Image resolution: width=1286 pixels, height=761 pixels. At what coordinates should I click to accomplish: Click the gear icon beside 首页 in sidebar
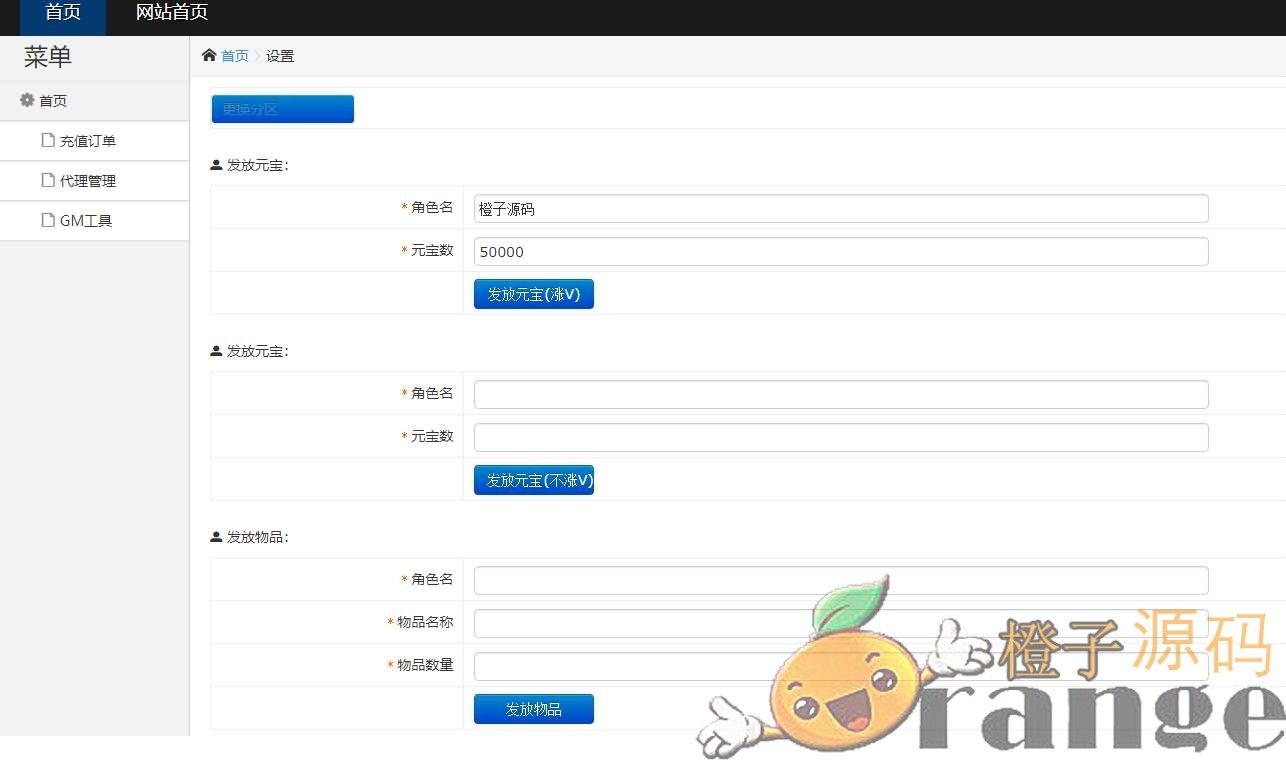click(27, 100)
